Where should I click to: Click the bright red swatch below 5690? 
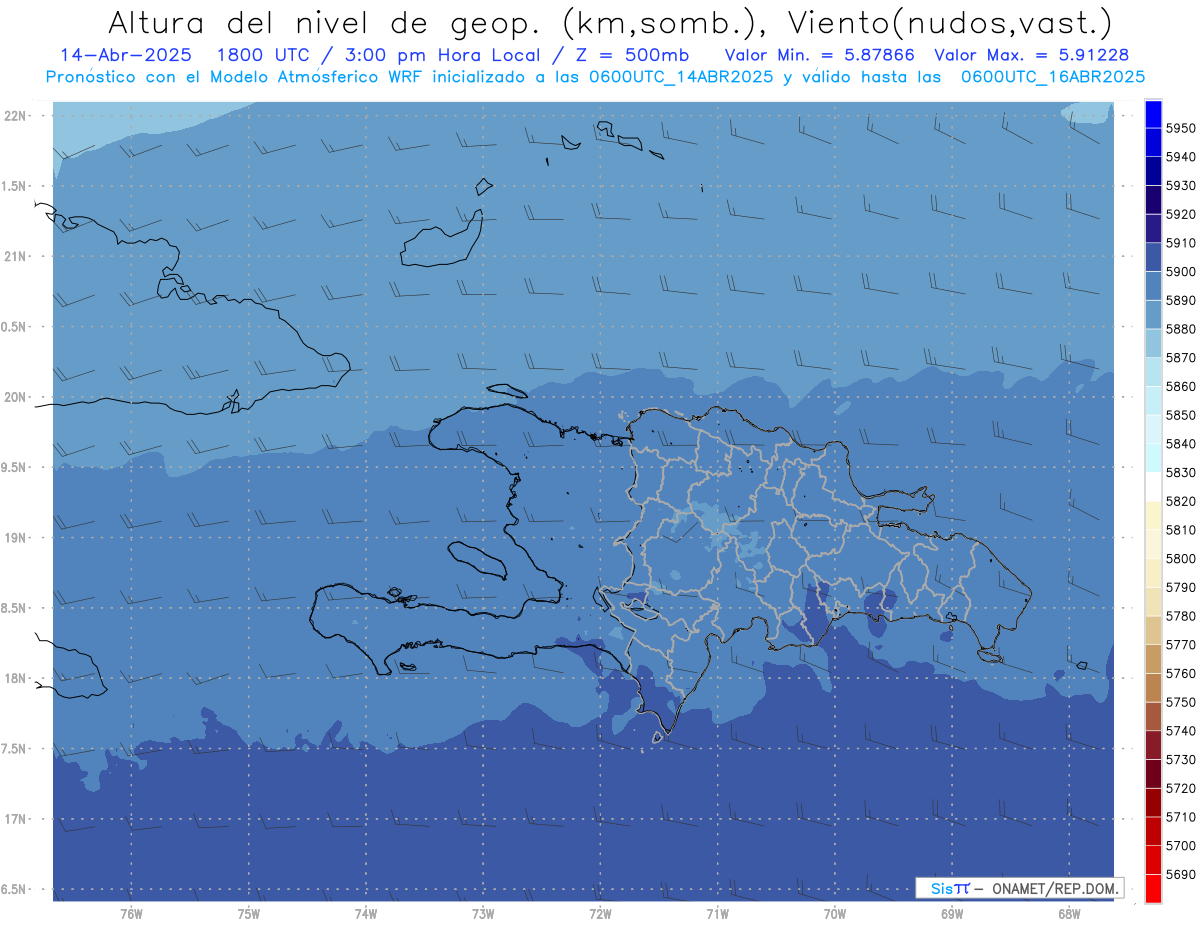1153,888
